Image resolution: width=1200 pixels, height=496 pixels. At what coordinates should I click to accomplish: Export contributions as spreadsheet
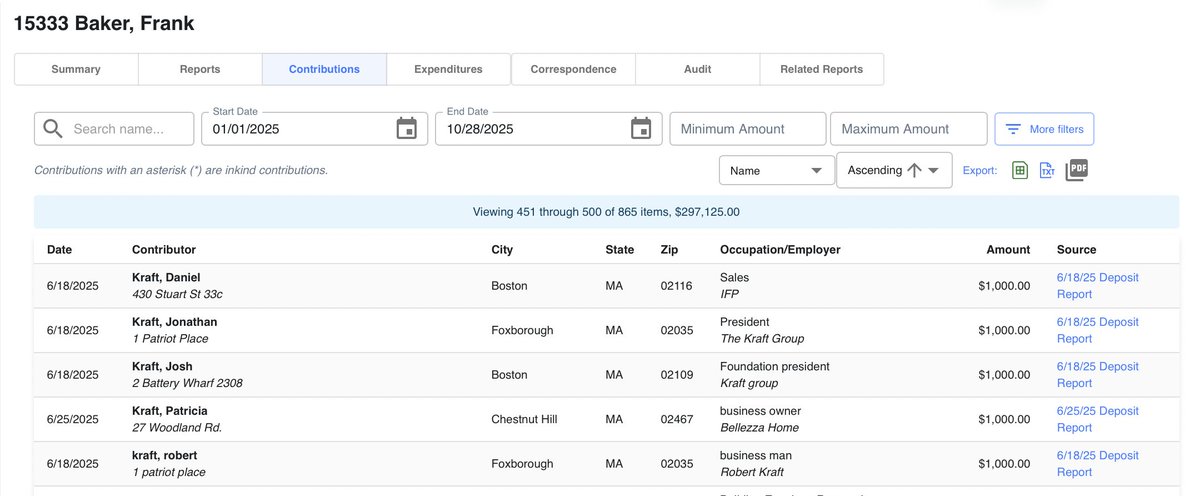point(1020,170)
